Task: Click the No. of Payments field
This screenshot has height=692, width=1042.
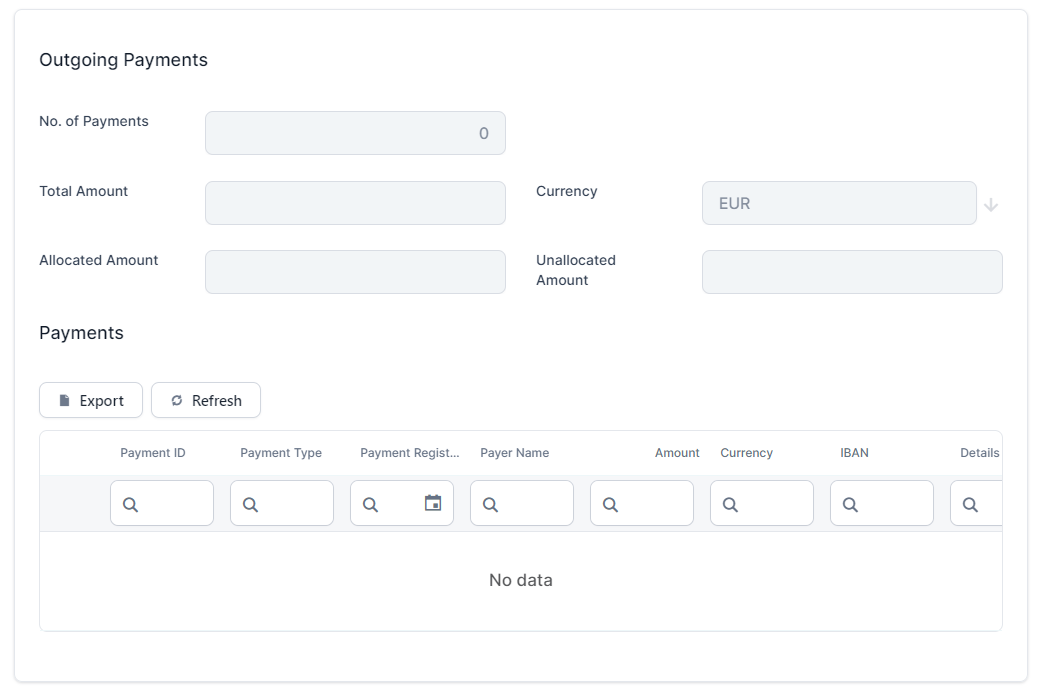Action: 355,133
